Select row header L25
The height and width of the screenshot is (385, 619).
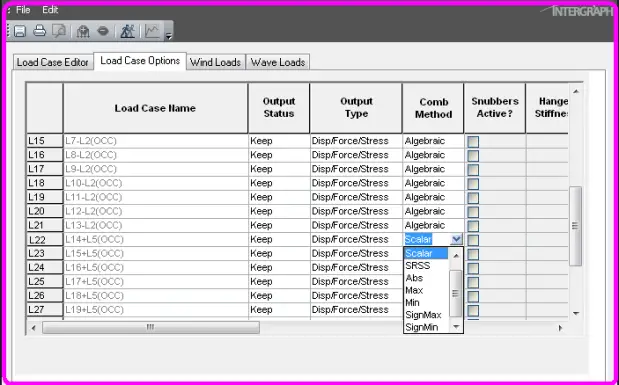coord(45,282)
